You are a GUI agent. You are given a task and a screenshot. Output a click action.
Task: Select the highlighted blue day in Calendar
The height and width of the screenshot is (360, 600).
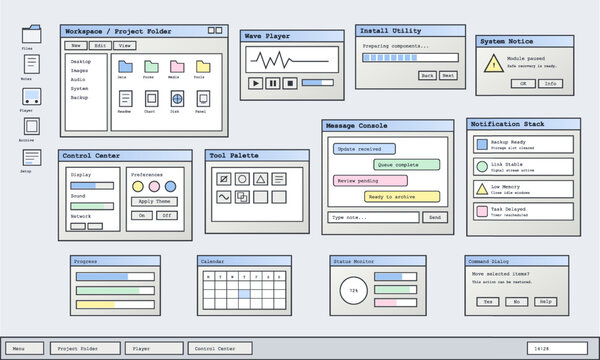coord(244,294)
